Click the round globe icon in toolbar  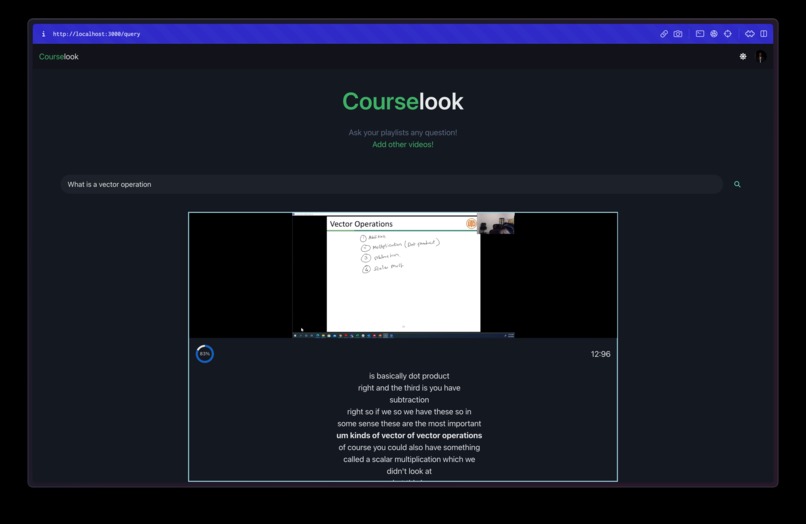tap(713, 34)
